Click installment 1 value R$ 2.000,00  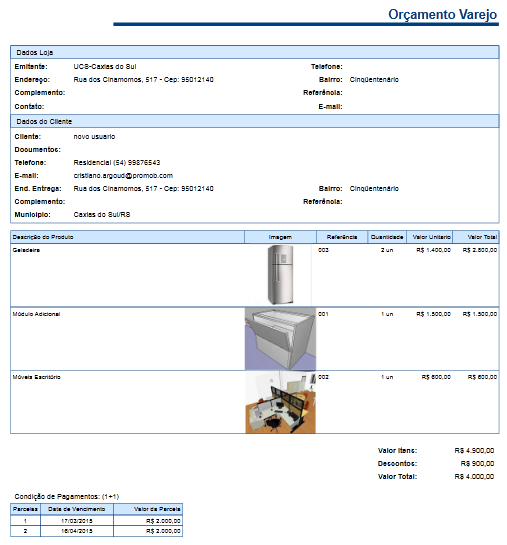(163, 521)
